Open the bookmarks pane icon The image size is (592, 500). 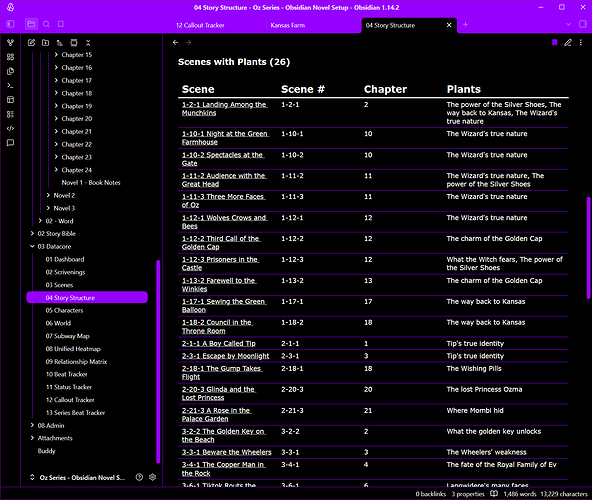(x=60, y=24)
